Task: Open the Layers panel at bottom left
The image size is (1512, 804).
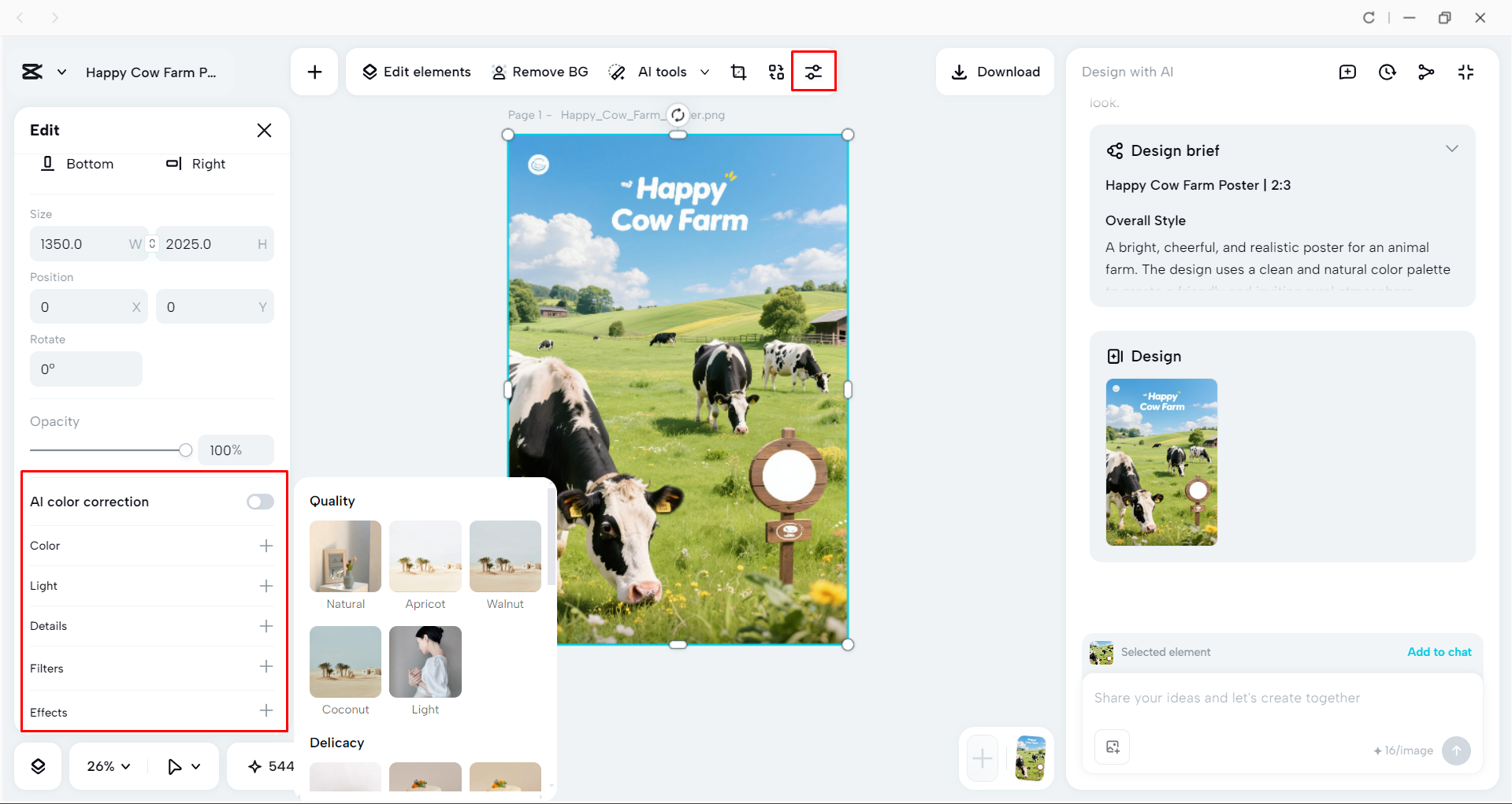Action: click(37, 765)
